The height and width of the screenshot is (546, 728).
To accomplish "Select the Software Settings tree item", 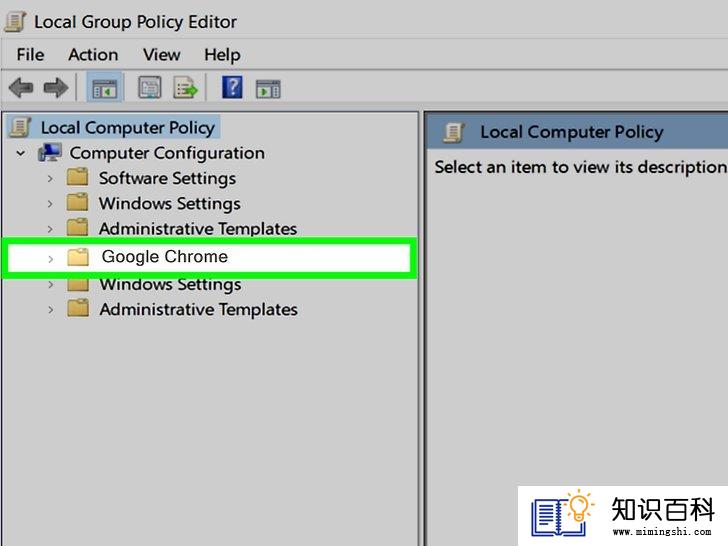I will click(x=167, y=179).
